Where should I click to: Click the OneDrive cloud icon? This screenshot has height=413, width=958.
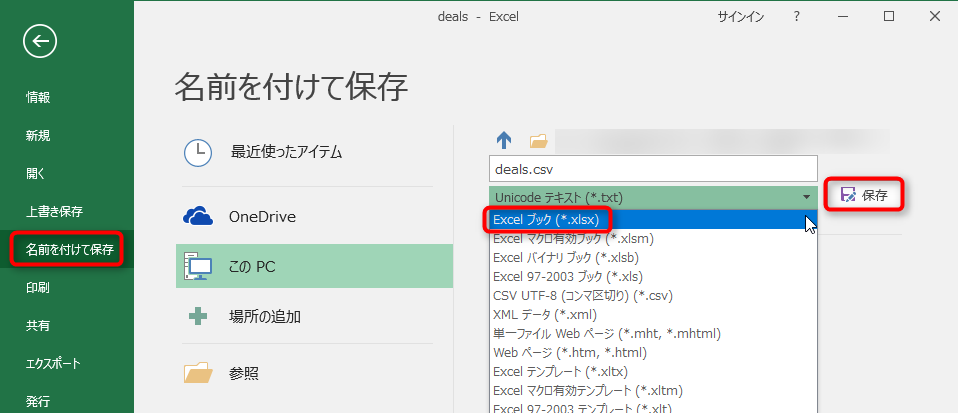click(198, 216)
